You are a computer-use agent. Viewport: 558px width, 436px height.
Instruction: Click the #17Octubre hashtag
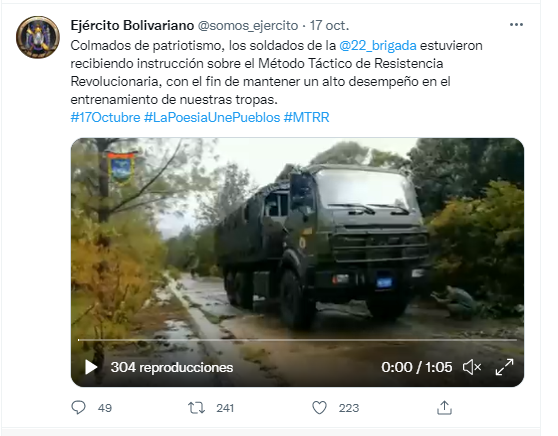[105, 117]
